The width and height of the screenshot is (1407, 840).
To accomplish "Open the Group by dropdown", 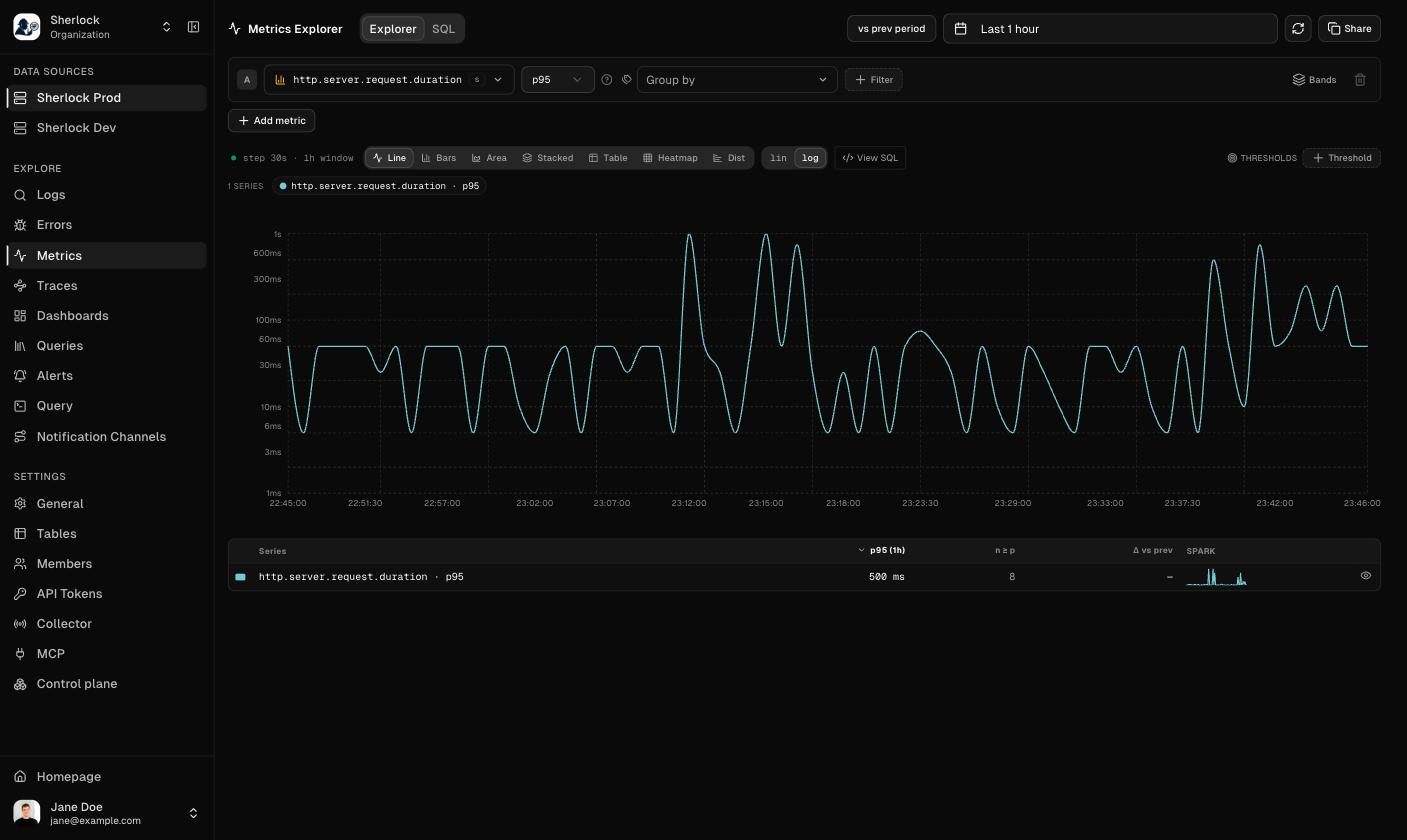I will tap(737, 80).
